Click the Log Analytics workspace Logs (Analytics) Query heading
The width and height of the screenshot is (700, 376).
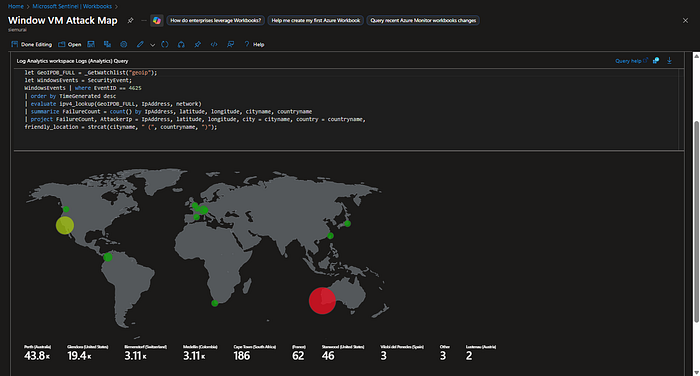72,61
